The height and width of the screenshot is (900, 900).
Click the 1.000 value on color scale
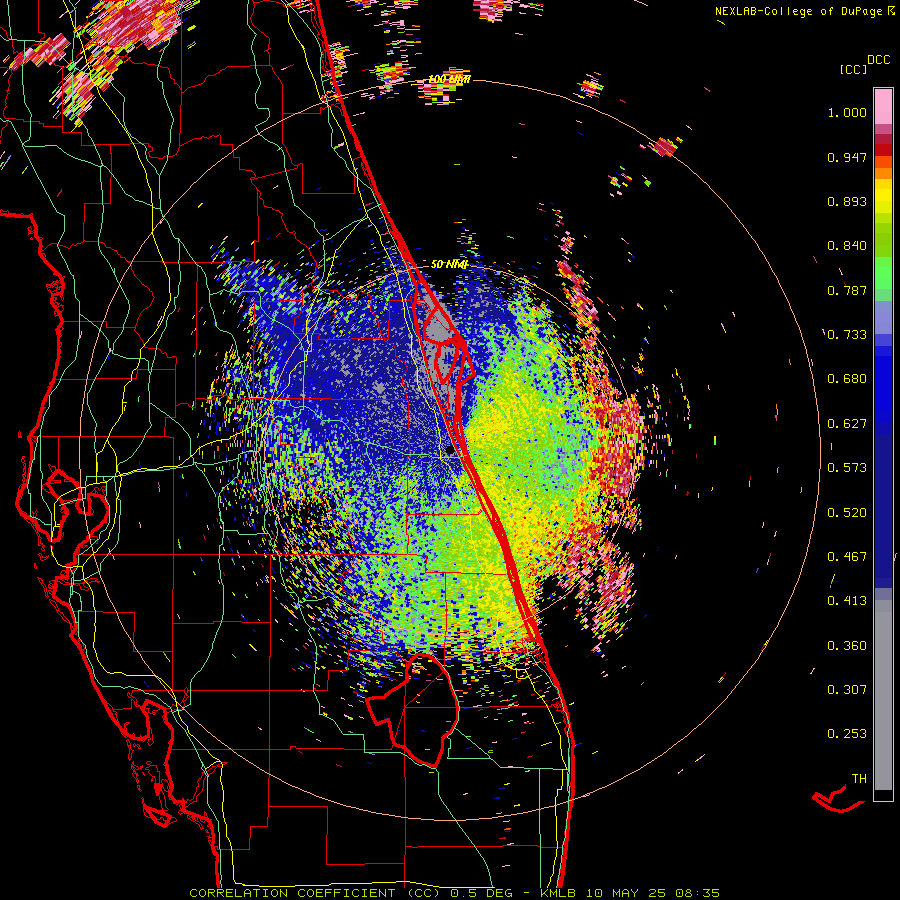(x=847, y=112)
